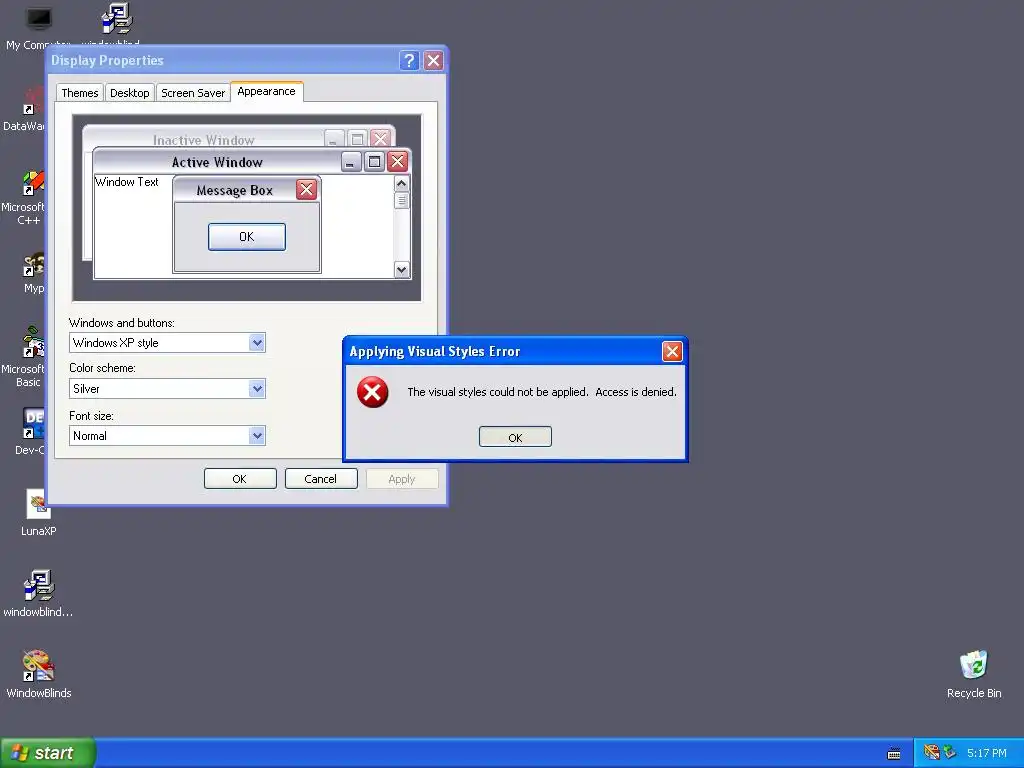Click the keyboard icon on the taskbar
This screenshot has width=1024, height=768.
(894, 754)
